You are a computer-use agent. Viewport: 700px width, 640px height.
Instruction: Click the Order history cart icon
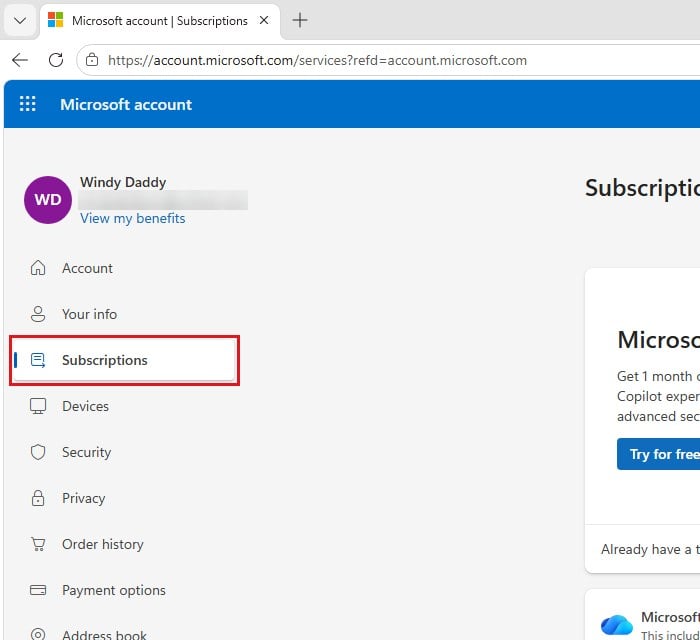coord(38,544)
